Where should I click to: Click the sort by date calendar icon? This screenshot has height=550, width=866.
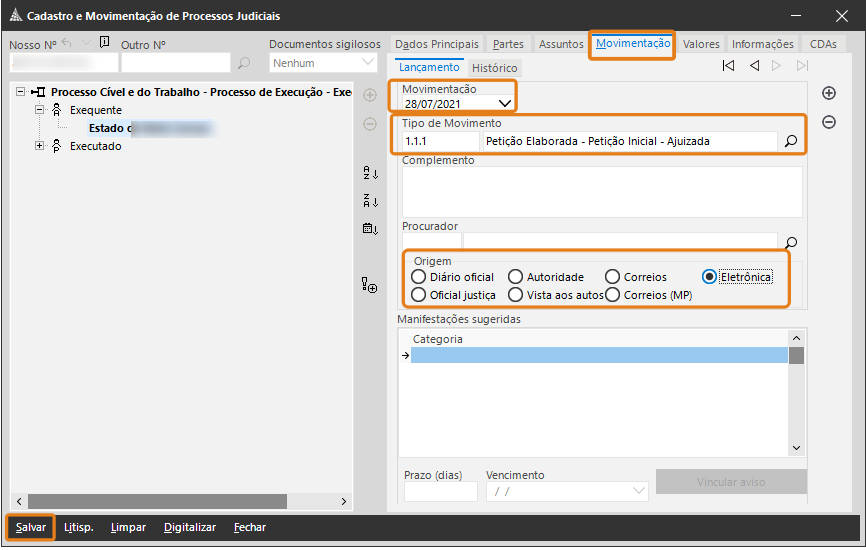tap(370, 229)
